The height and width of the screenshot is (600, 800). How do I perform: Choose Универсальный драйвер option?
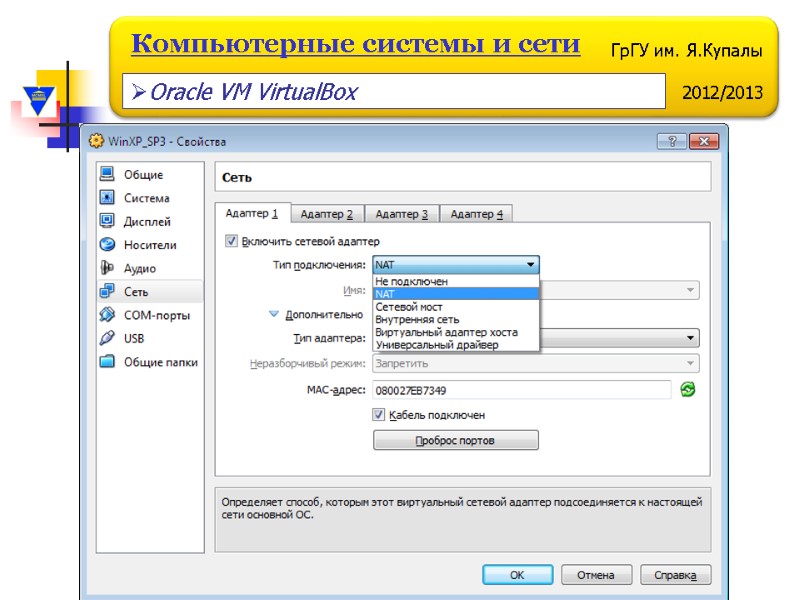456,345
